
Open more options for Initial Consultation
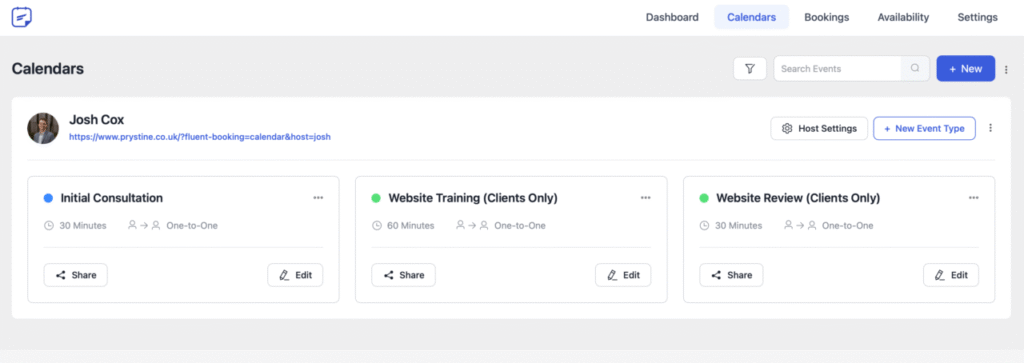318,198
